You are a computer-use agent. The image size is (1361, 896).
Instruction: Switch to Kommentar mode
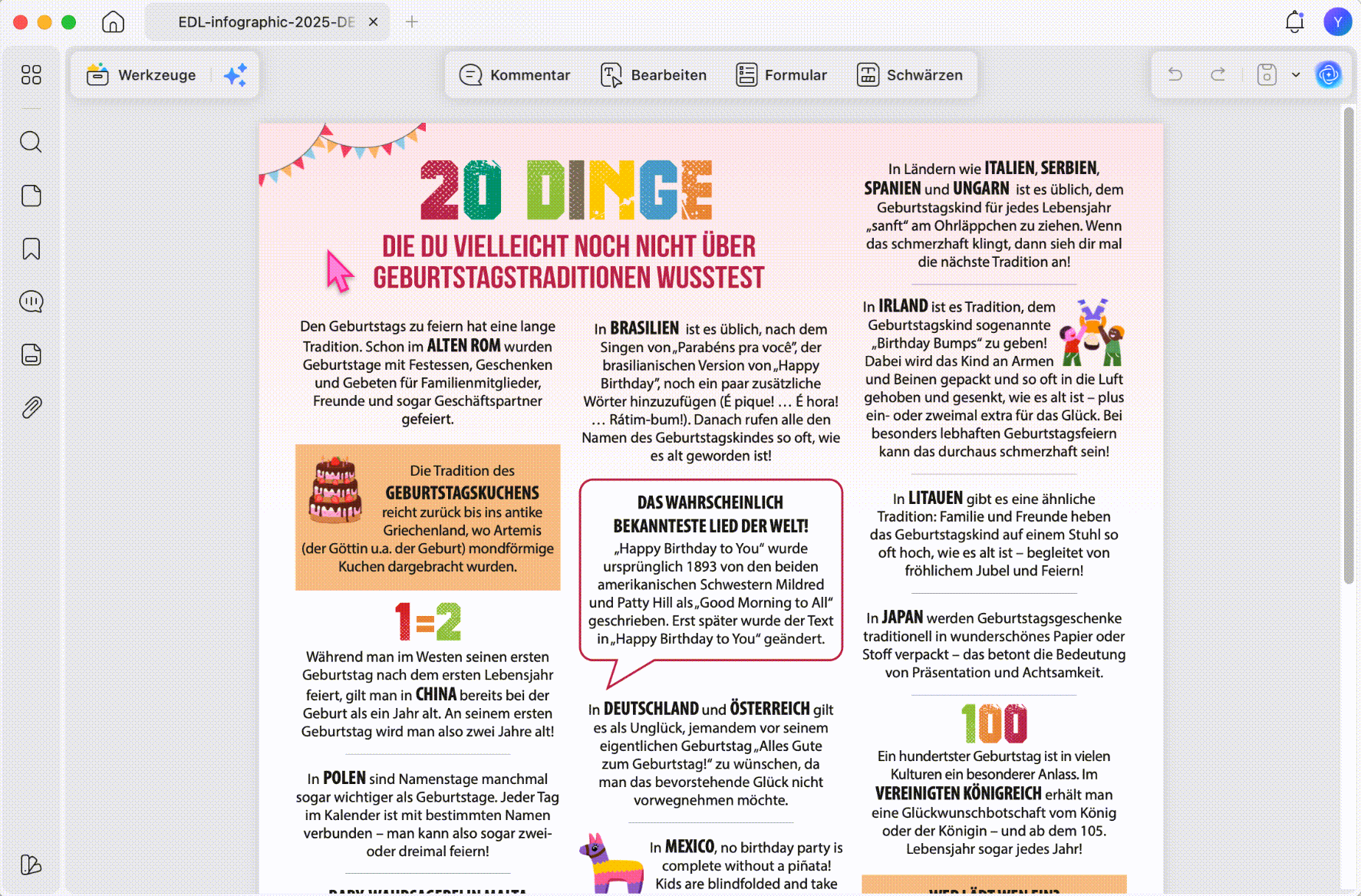click(x=515, y=74)
